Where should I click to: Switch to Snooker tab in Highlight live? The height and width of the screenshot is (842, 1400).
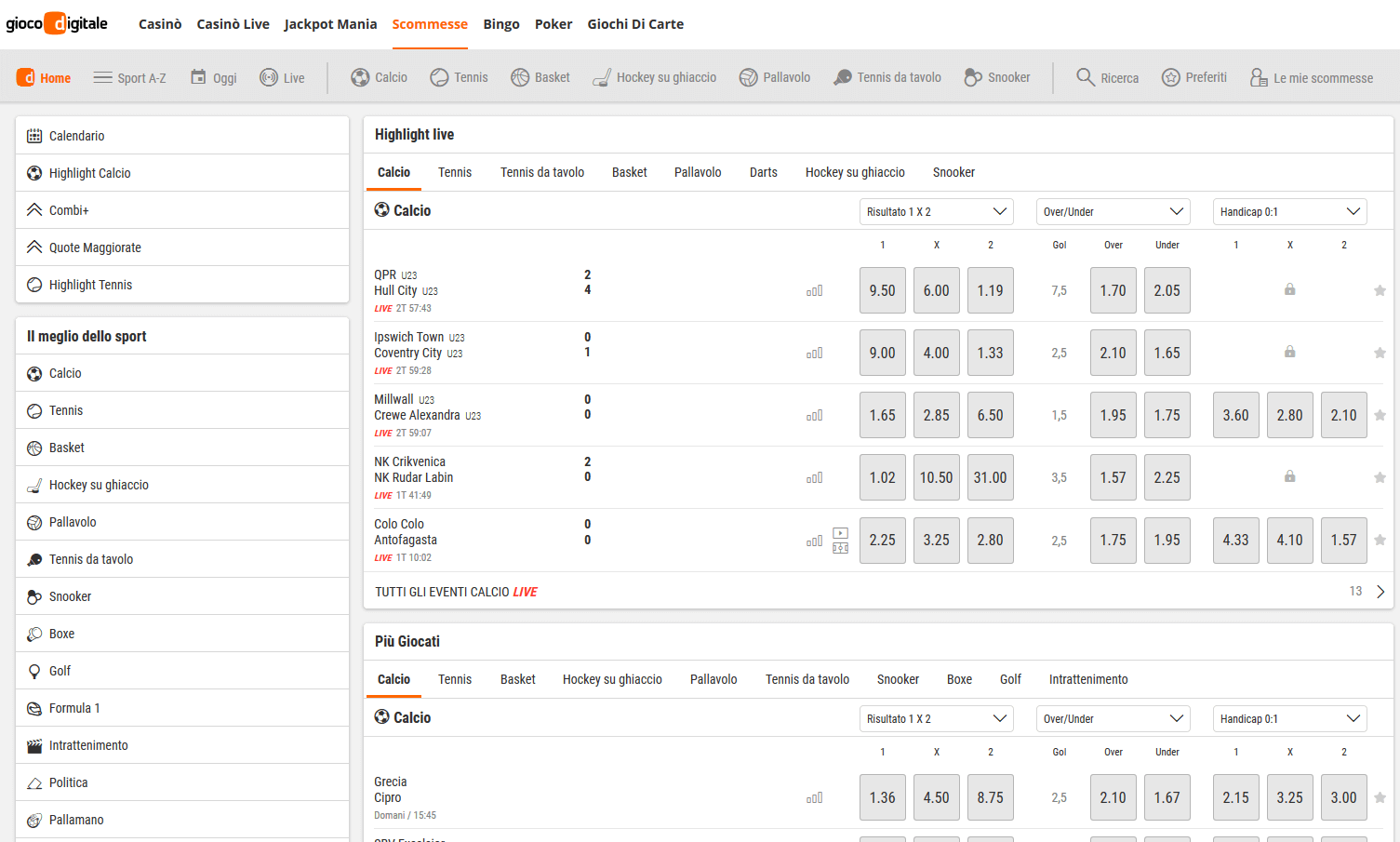coord(953,172)
